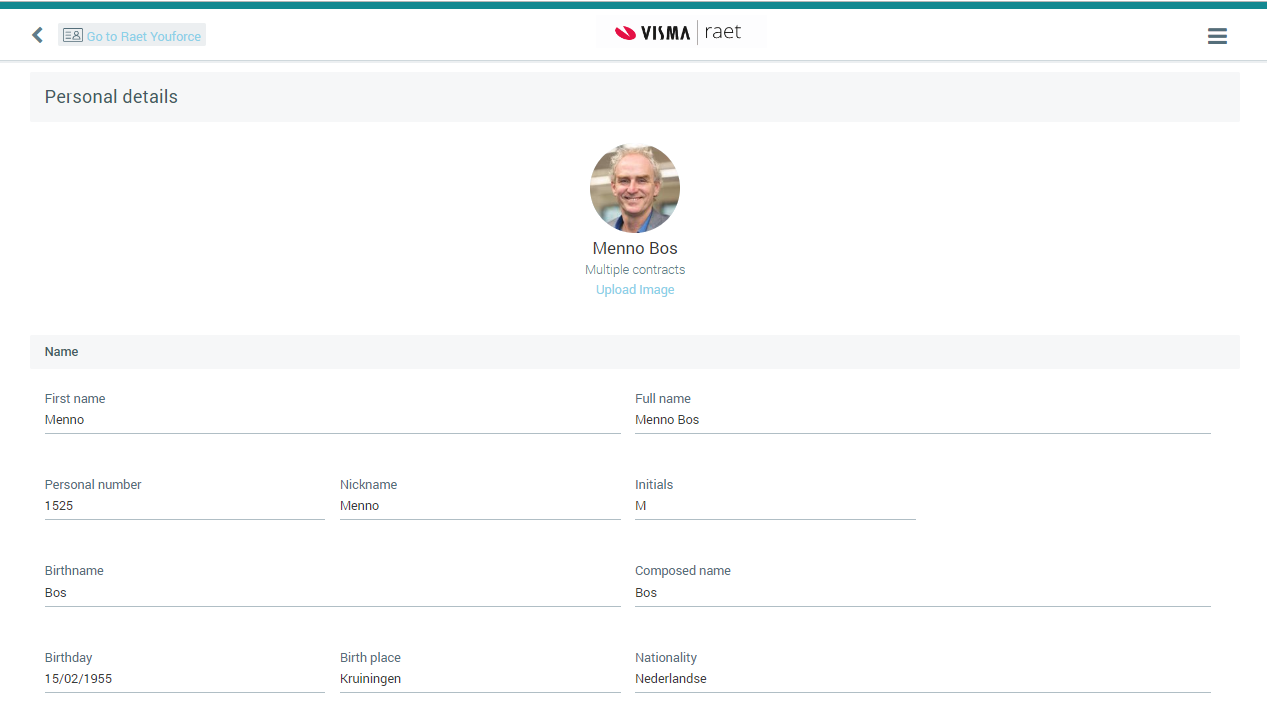This screenshot has height=715, width=1267.
Task: Go to Raet Youforce link
Action: click(143, 37)
